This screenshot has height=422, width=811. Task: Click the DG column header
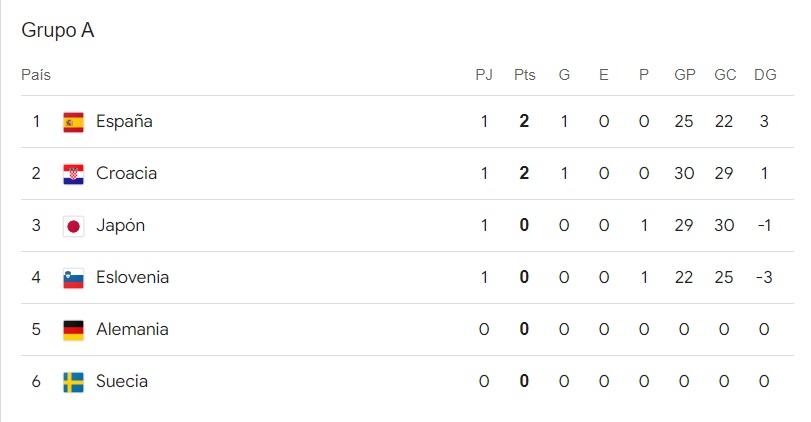click(765, 75)
